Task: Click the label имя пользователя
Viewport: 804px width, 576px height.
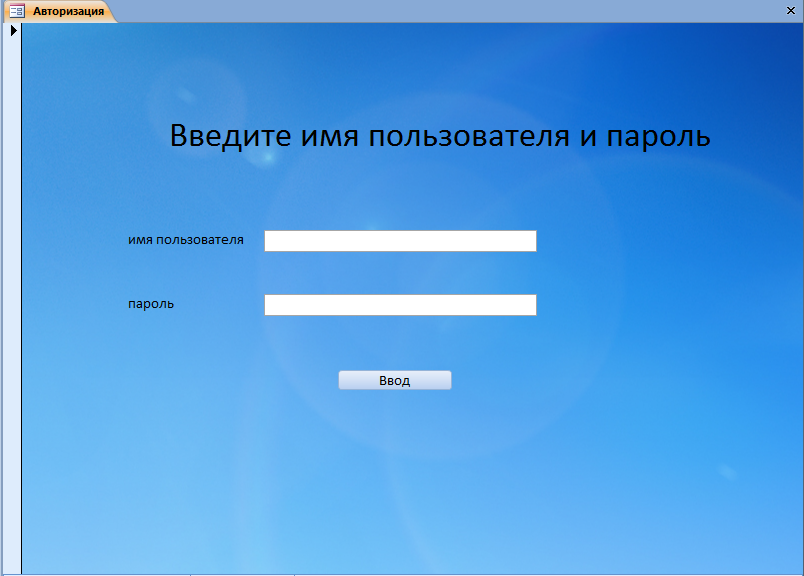Action: click(186, 240)
